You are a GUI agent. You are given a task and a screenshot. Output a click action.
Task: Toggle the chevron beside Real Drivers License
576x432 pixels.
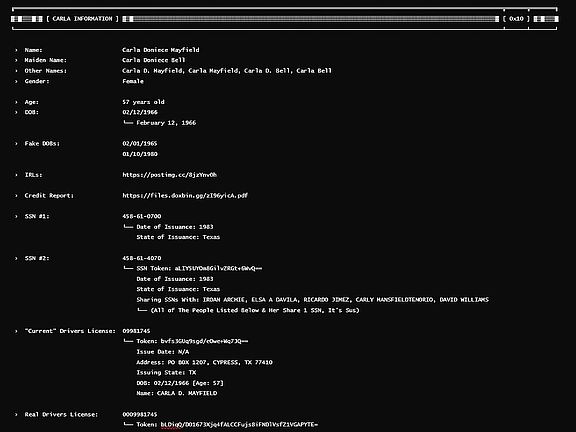click(16, 415)
